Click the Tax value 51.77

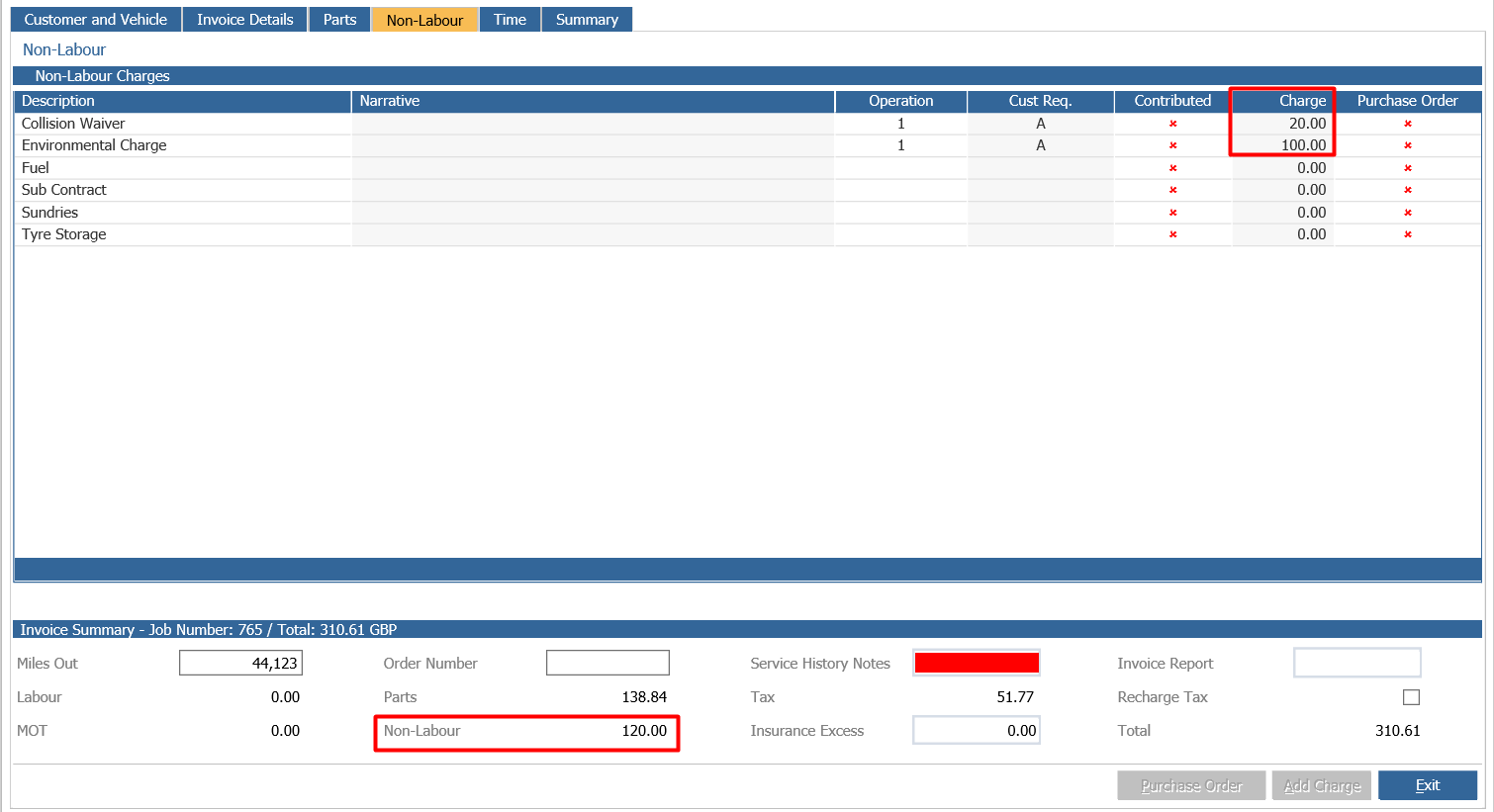coord(1015,697)
